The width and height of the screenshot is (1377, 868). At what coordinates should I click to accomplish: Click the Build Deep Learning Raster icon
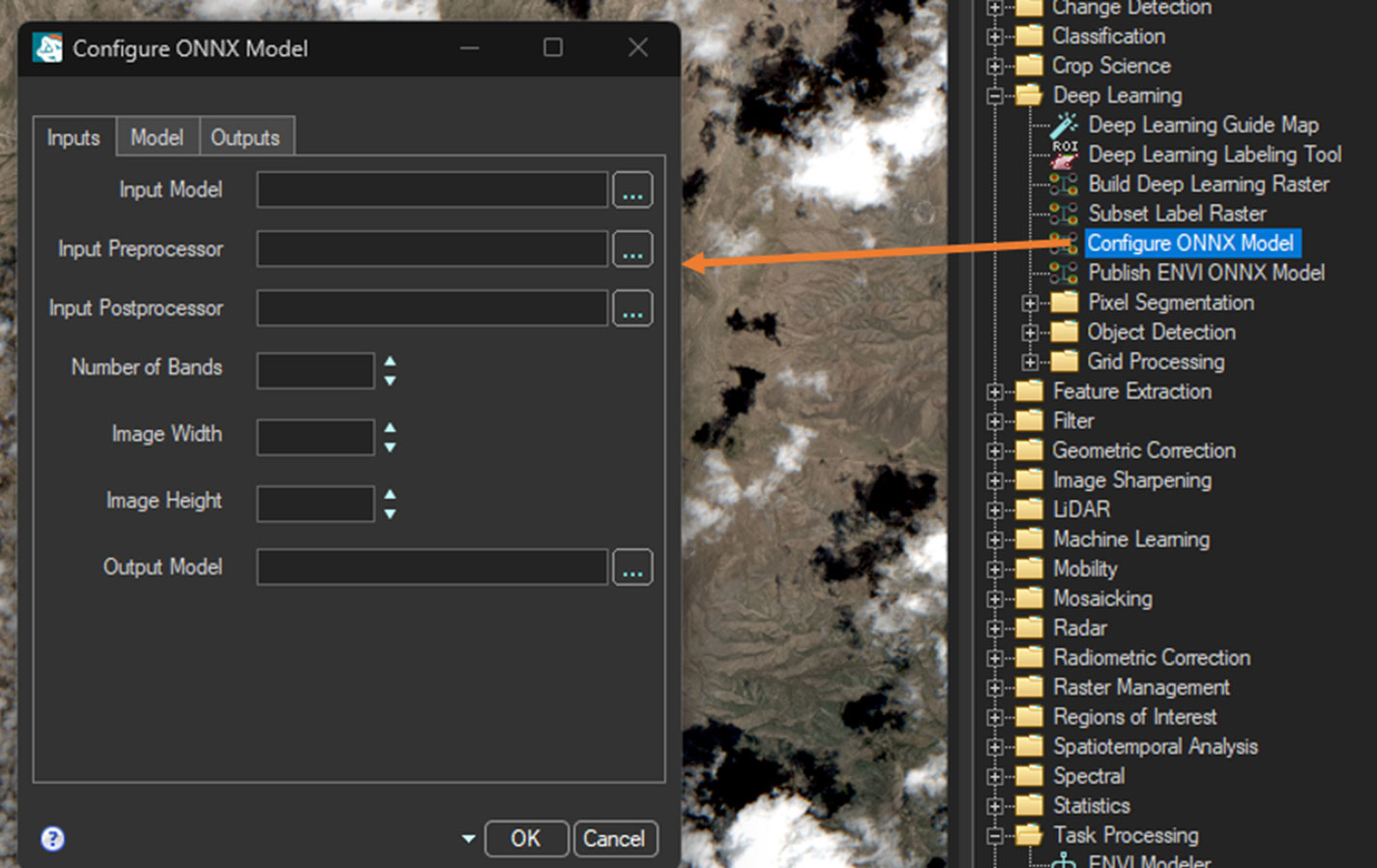[x=1065, y=185]
